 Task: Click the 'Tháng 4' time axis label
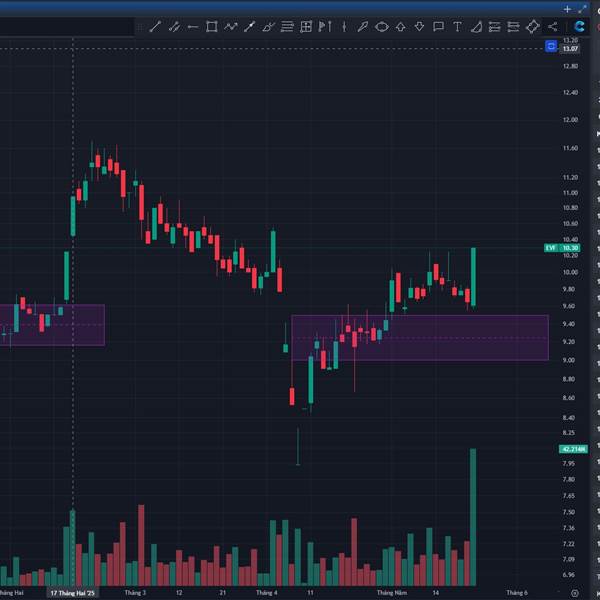tap(267, 593)
